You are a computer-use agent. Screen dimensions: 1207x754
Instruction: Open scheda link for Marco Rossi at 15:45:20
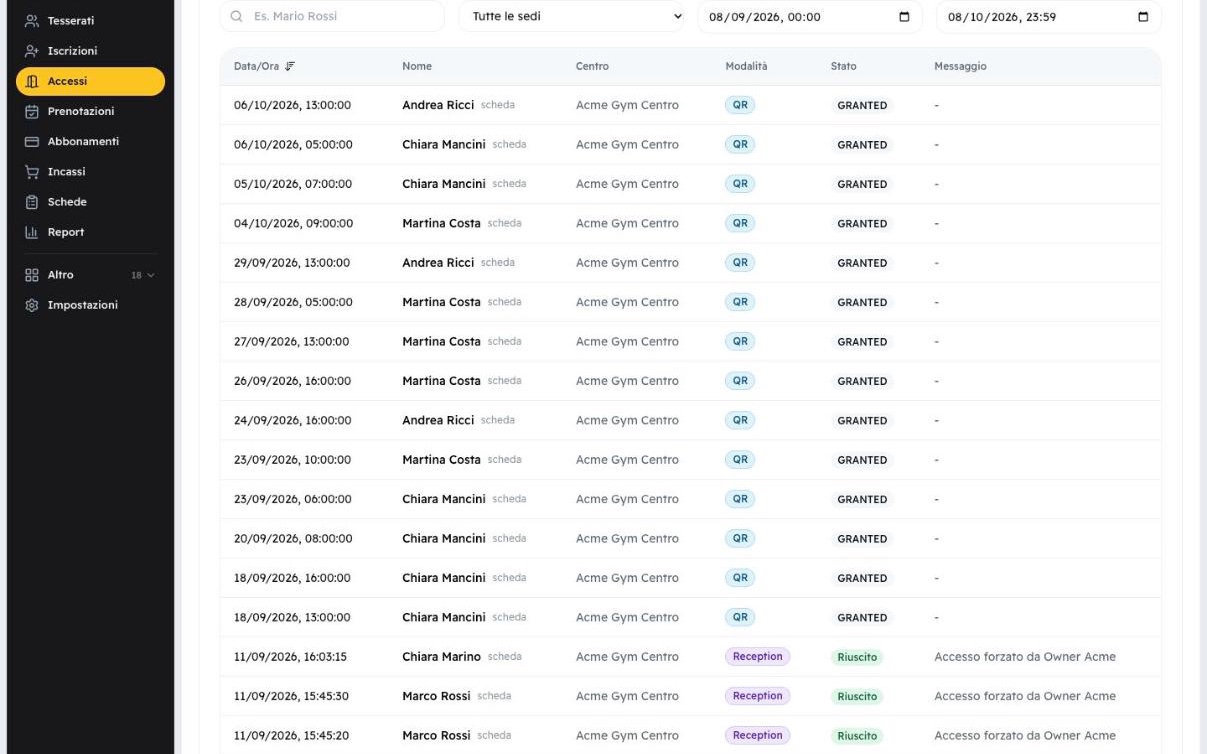click(494, 736)
